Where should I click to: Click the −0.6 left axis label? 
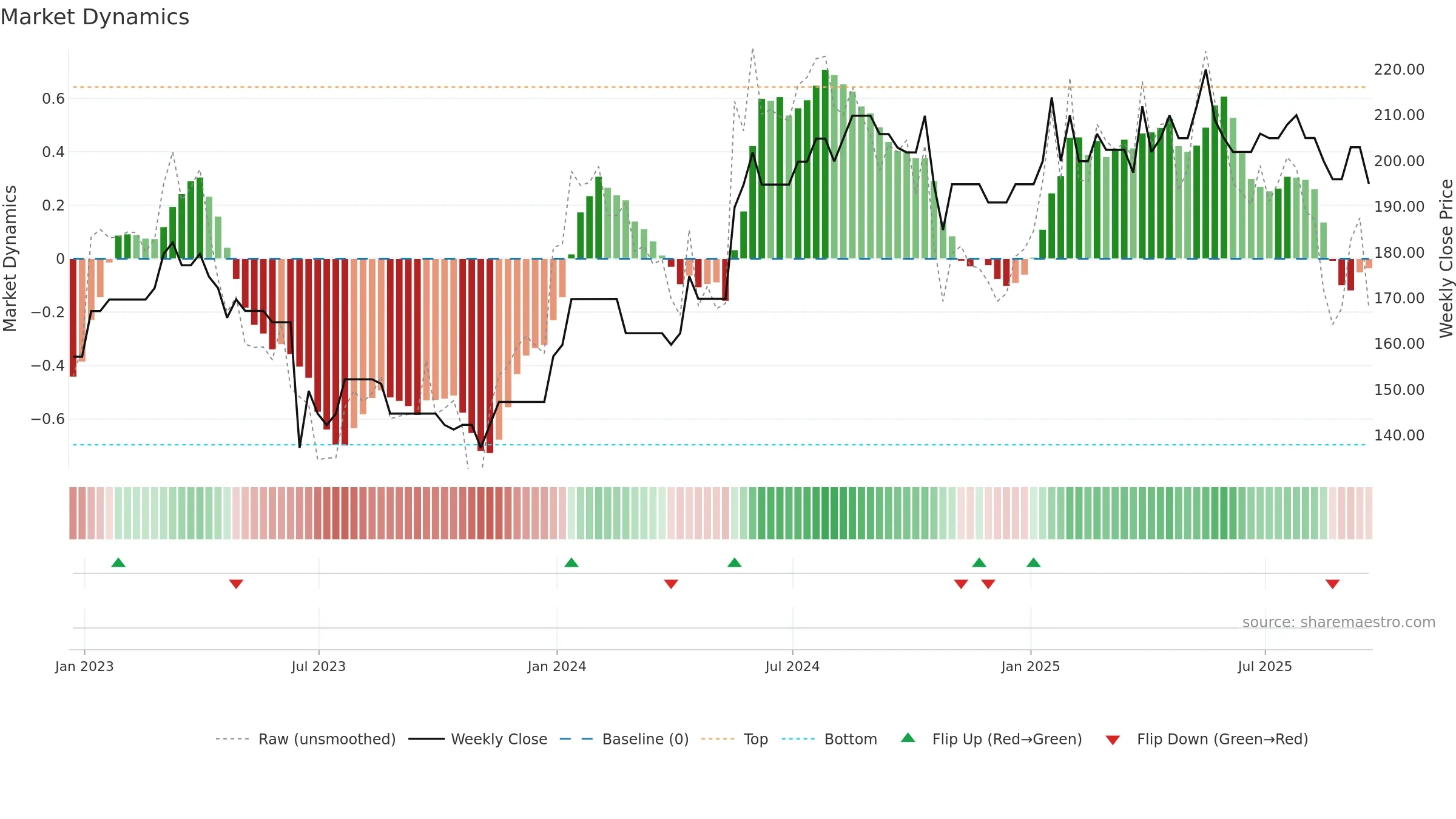pyautogui.click(x=48, y=419)
